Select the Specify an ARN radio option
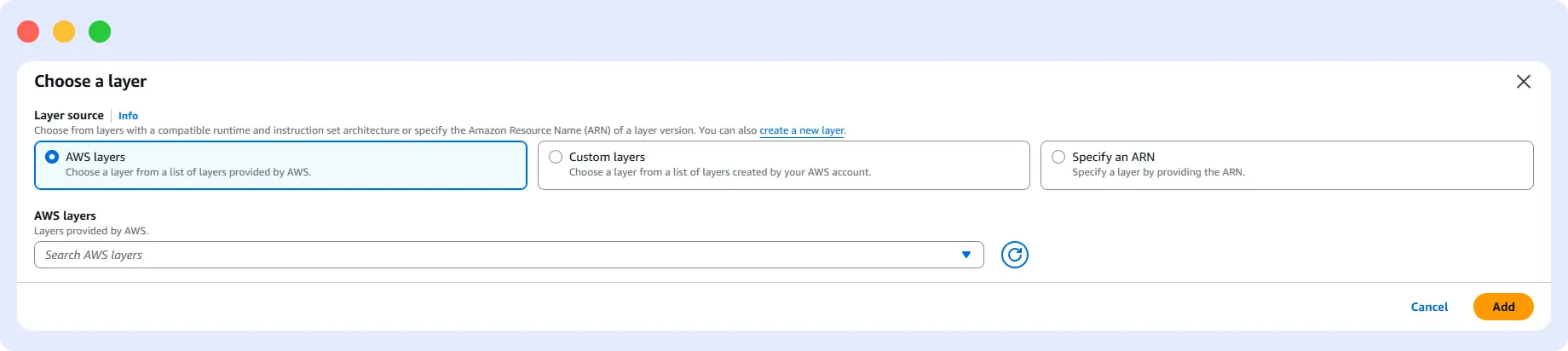1568x351 pixels. coord(1058,157)
